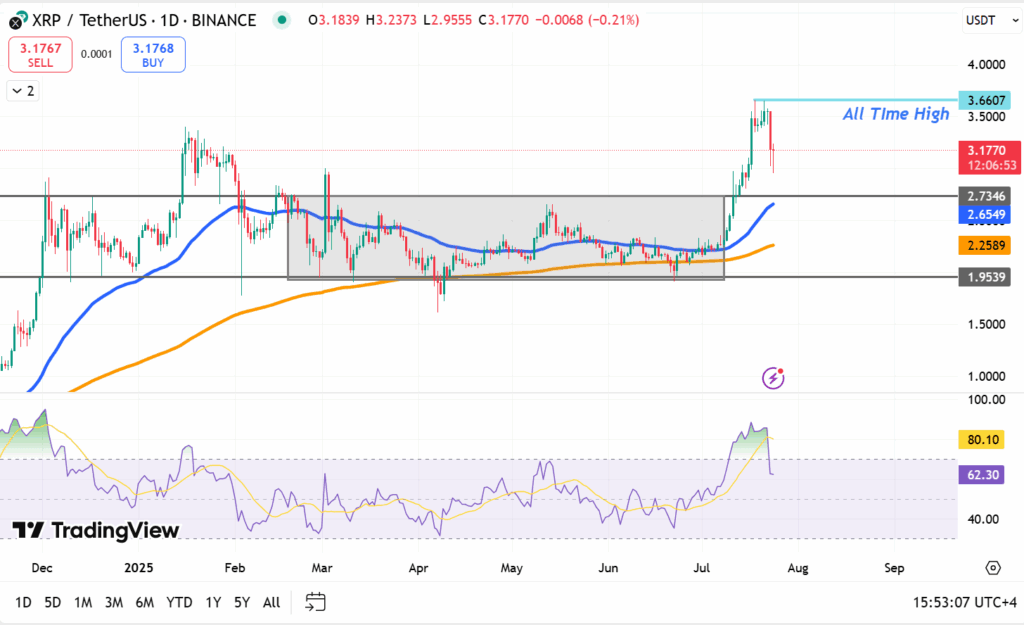
Task: Click the 3.1767 SELL button
Action: pyautogui.click(x=40, y=55)
